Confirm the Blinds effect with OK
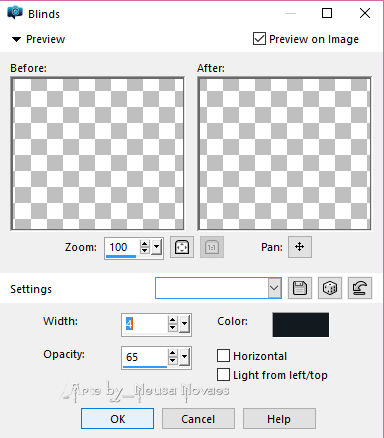Viewport: 384px width, 438px height. tap(118, 419)
